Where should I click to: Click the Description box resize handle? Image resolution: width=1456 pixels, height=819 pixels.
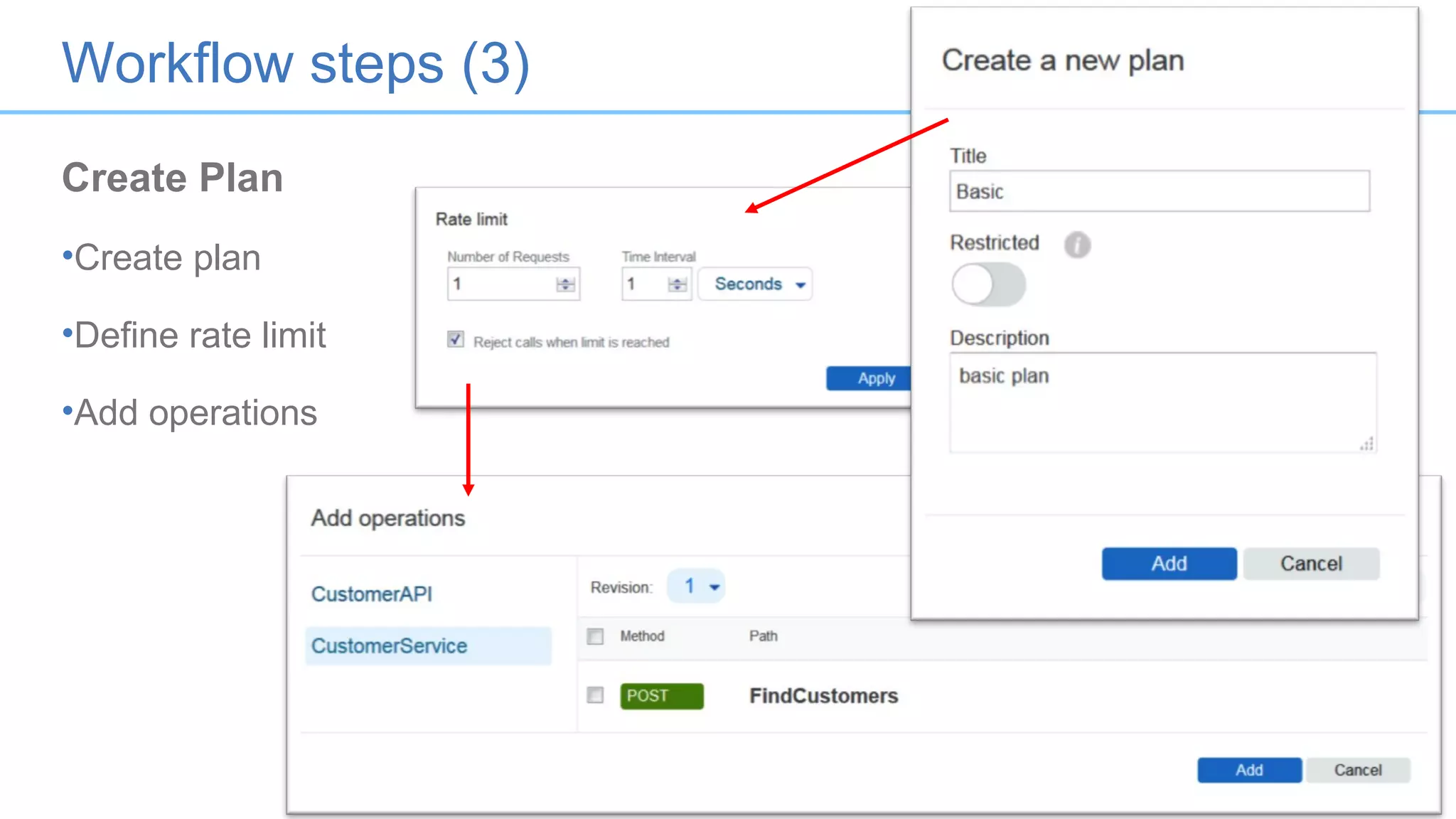[1366, 444]
